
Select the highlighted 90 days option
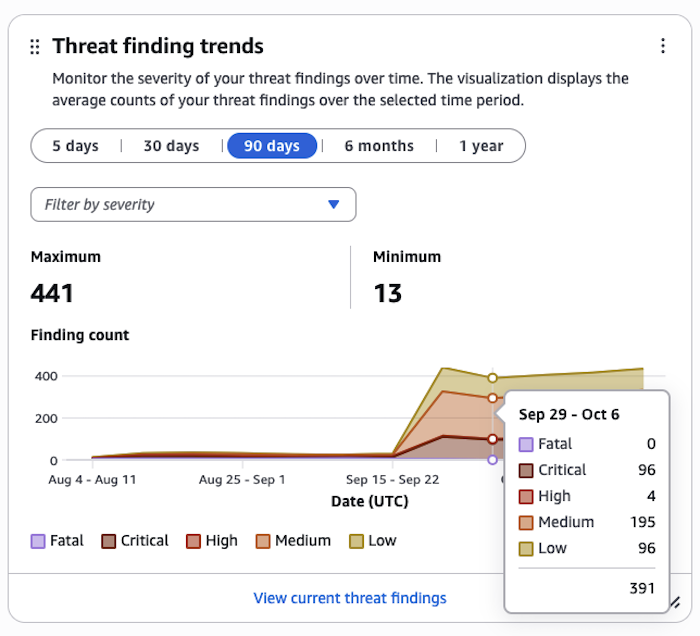pos(272,146)
